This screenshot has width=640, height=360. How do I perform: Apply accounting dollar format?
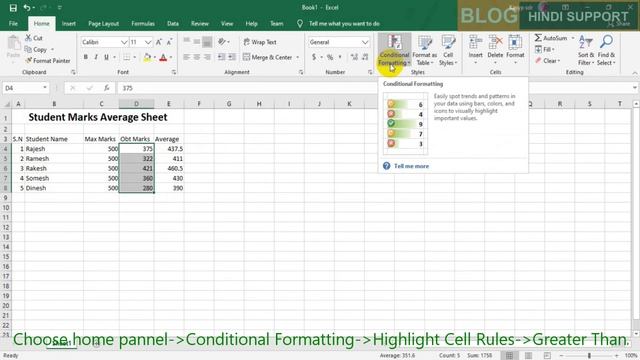(314, 57)
